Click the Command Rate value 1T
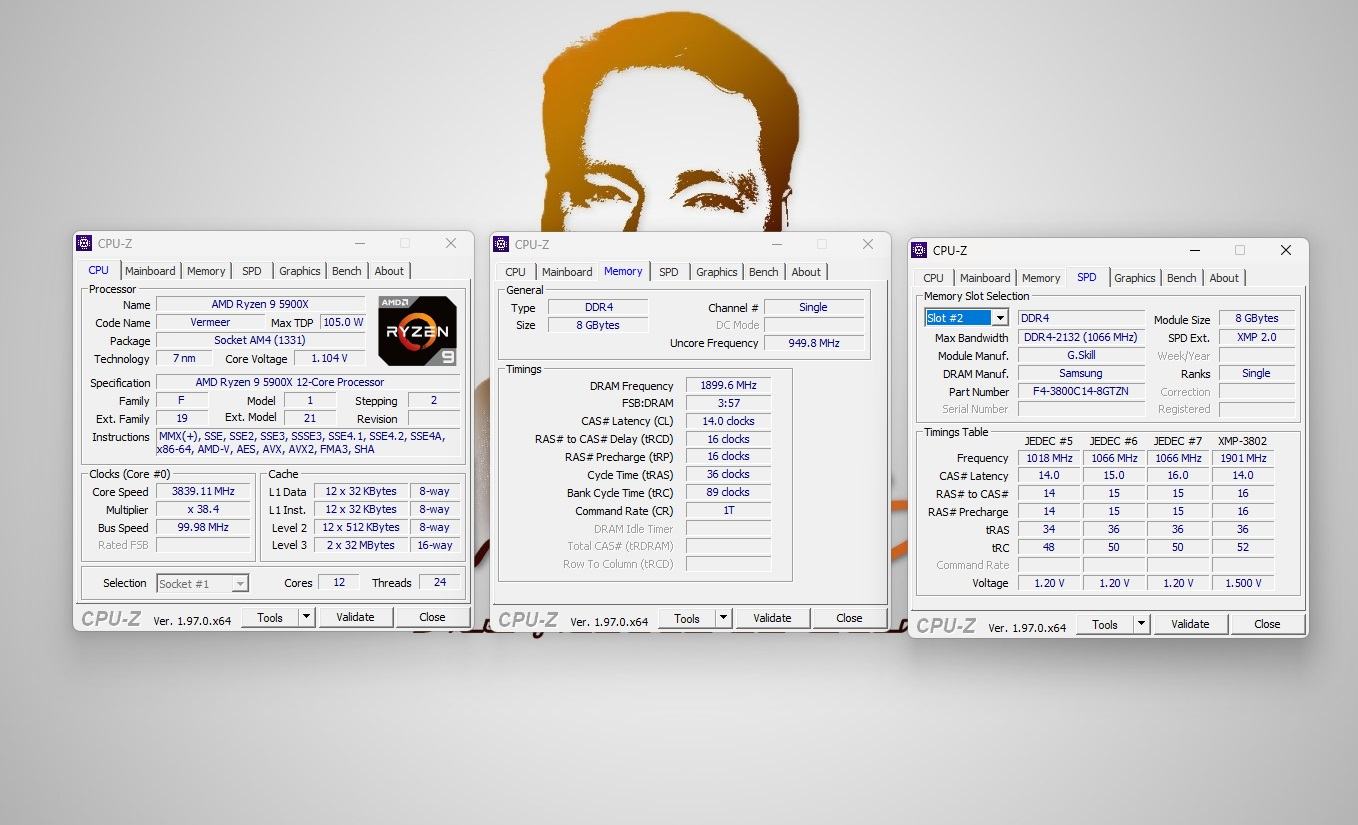Screen dimensions: 1358x825 point(727,510)
